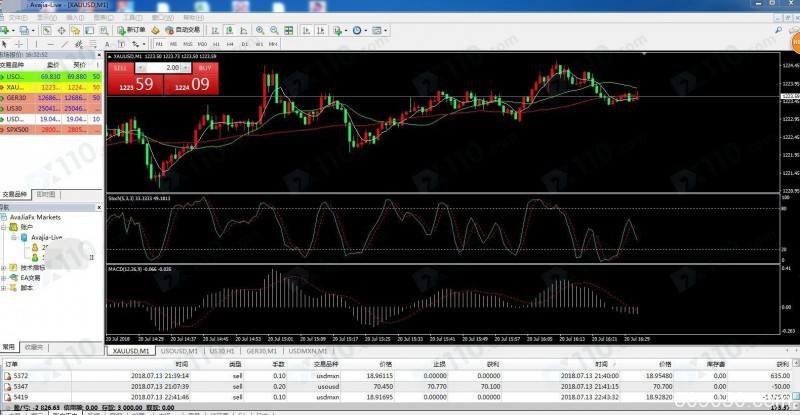This screenshot has height=415, width=800.
Task: Select the Crosshair tool
Action: (x=19, y=44)
